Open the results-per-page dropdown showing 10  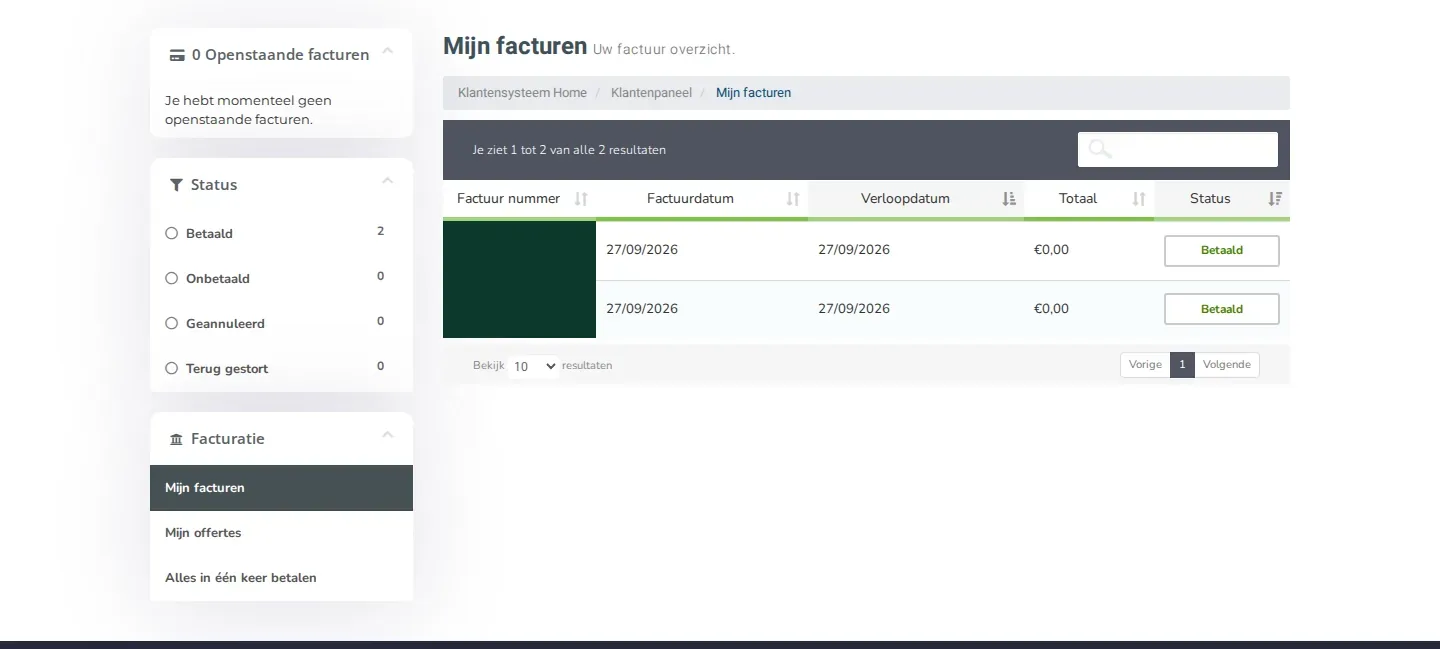point(533,366)
